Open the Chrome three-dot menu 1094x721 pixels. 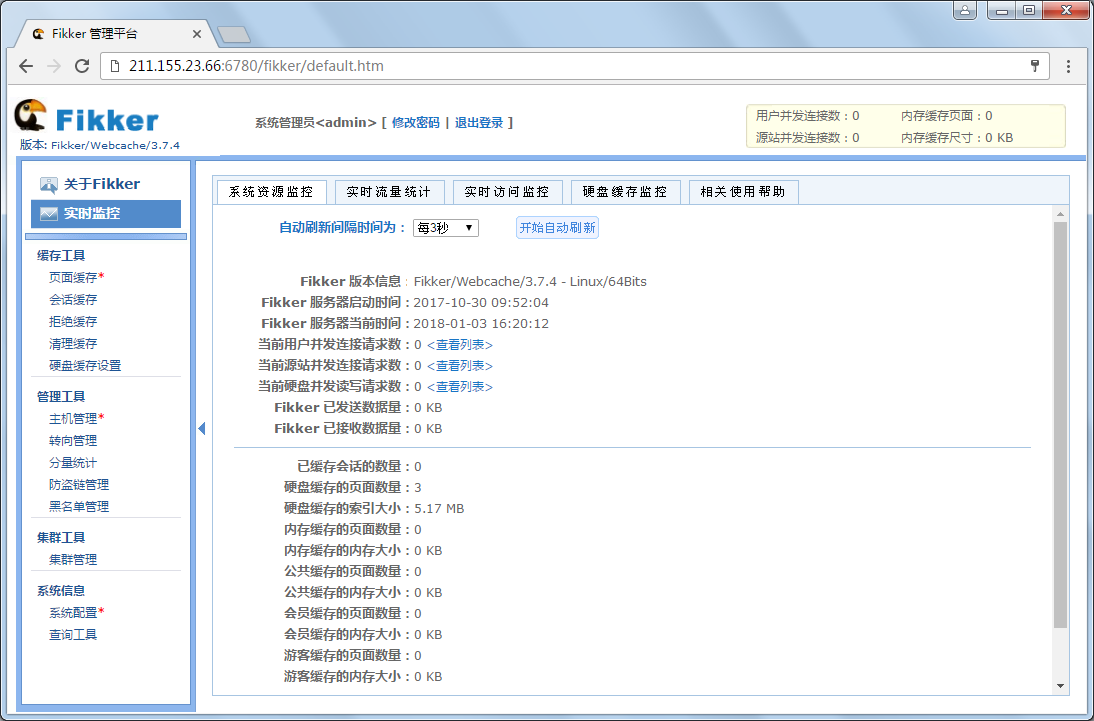tap(1068, 66)
